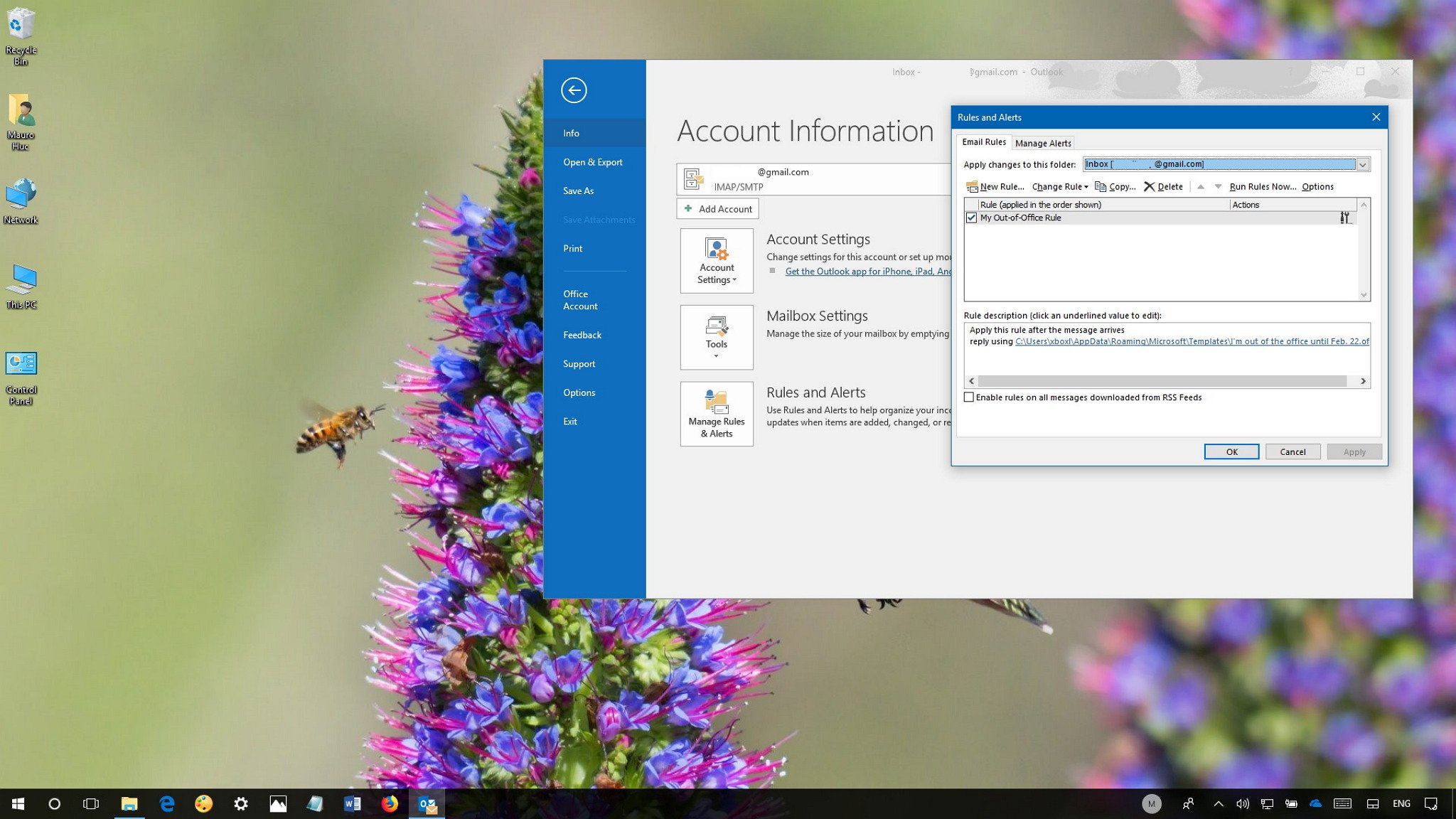Launch Firefox from taskbar
This screenshot has height=819, width=1456.
389,803
